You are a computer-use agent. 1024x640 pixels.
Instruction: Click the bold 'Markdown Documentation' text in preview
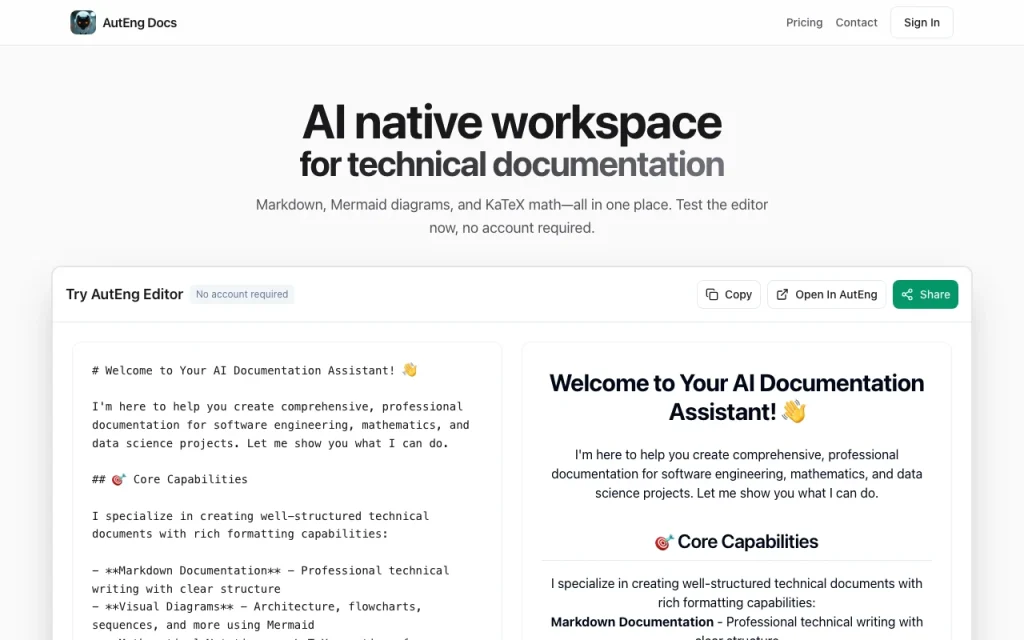click(x=632, y=622)
